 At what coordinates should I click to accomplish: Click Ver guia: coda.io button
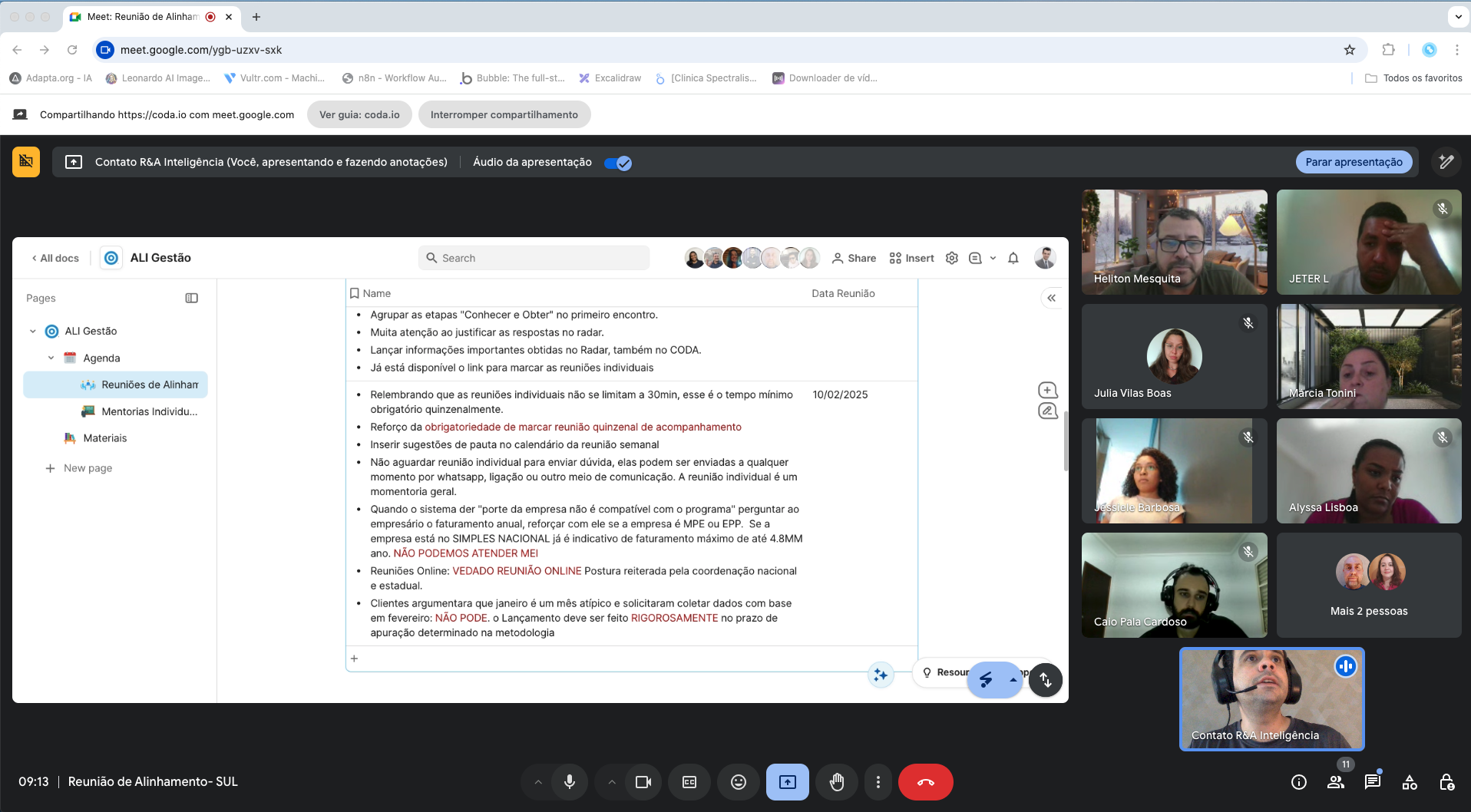coord(359,114)
